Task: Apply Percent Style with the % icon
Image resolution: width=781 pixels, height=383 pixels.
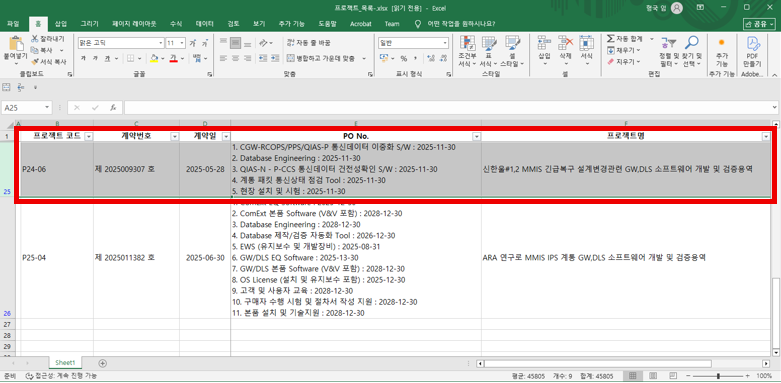Action: click(404, 59)
